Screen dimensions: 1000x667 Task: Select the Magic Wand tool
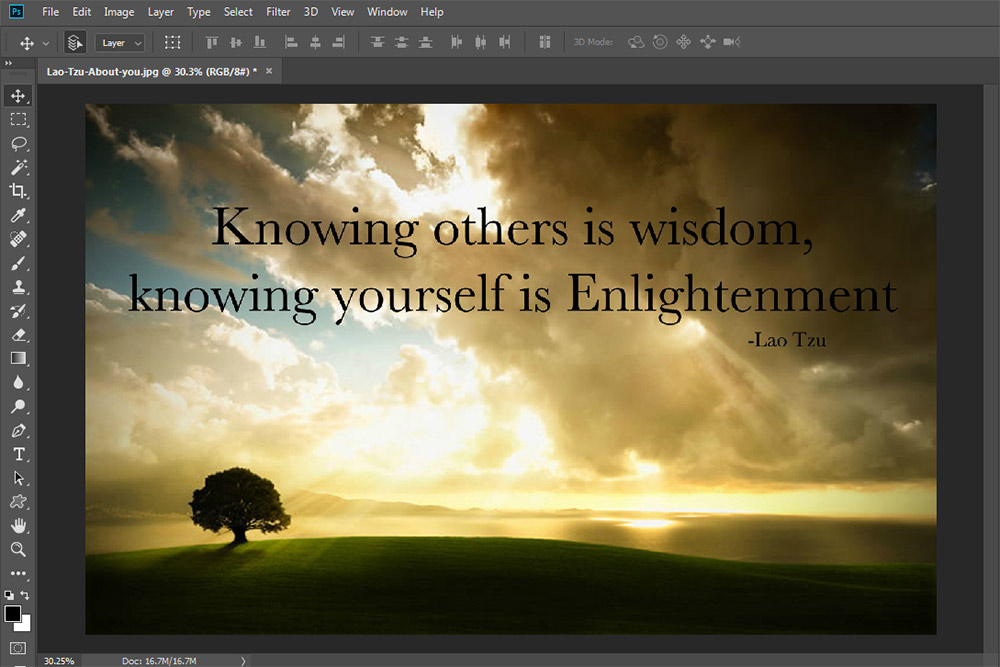[x=18, y=167]
